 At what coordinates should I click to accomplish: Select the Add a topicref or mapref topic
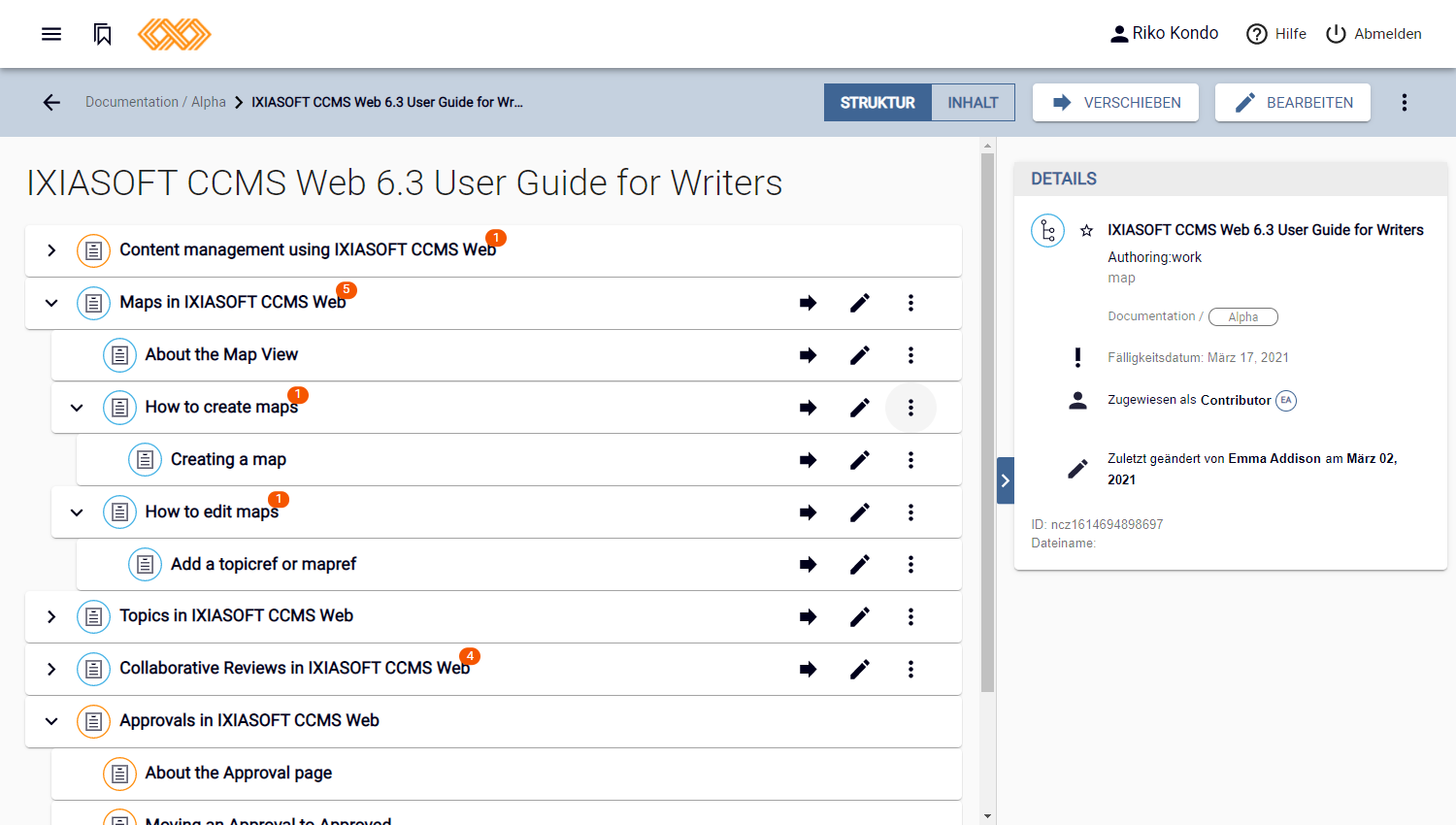[263, 564]
